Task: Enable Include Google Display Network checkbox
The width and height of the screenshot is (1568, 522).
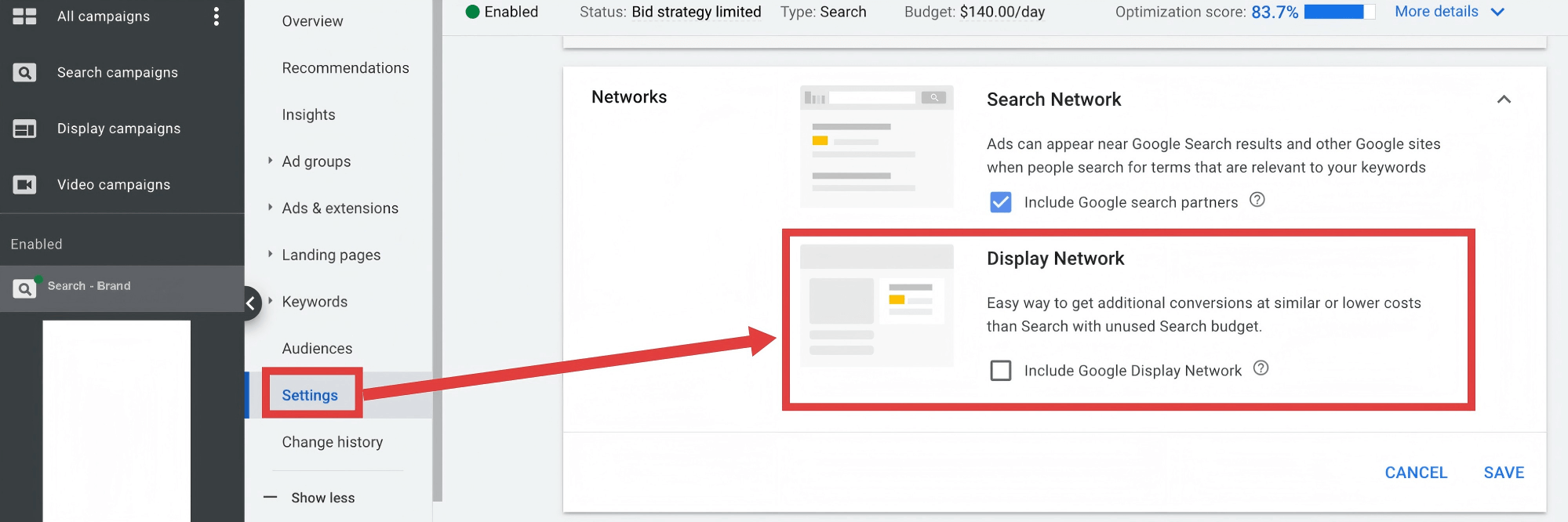Action: pos(1000,370)
